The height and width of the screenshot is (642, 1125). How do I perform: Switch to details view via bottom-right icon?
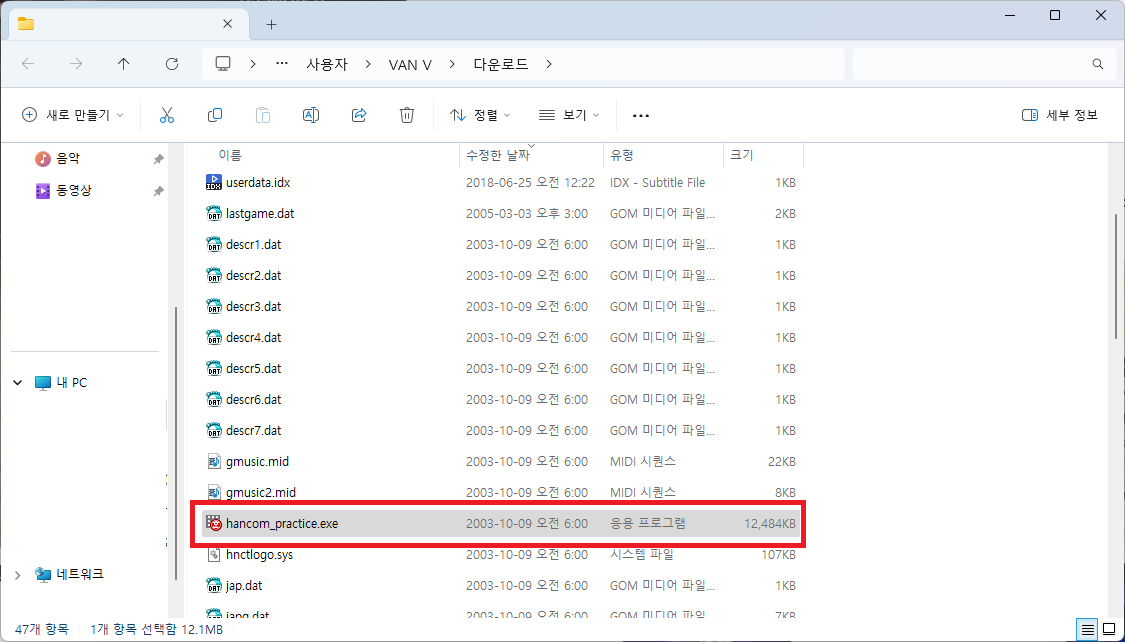[1087, 629]
